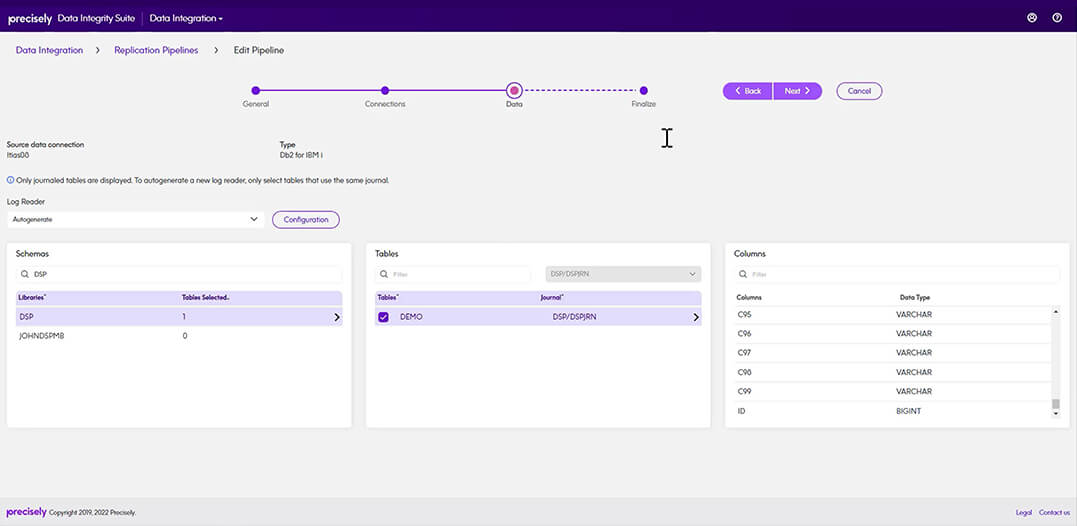Click the Next button
This screenshot has height=526, width=1077.
pos(797,91)
